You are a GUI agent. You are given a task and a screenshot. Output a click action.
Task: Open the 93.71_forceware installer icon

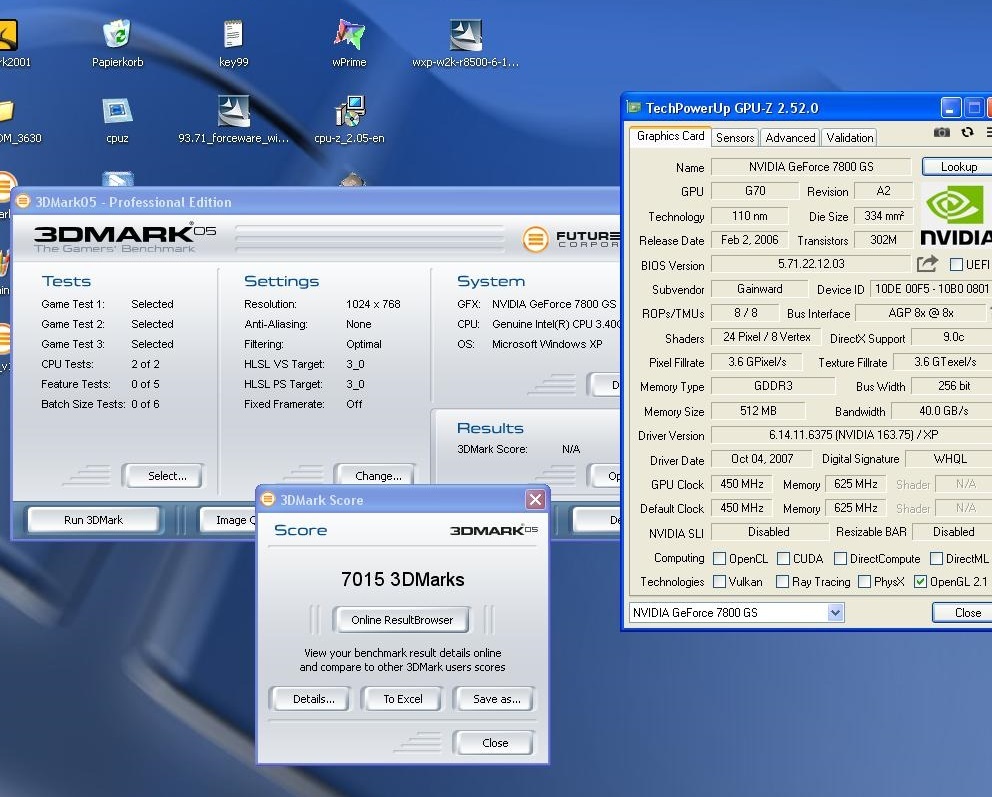click(x=233, y=113)
